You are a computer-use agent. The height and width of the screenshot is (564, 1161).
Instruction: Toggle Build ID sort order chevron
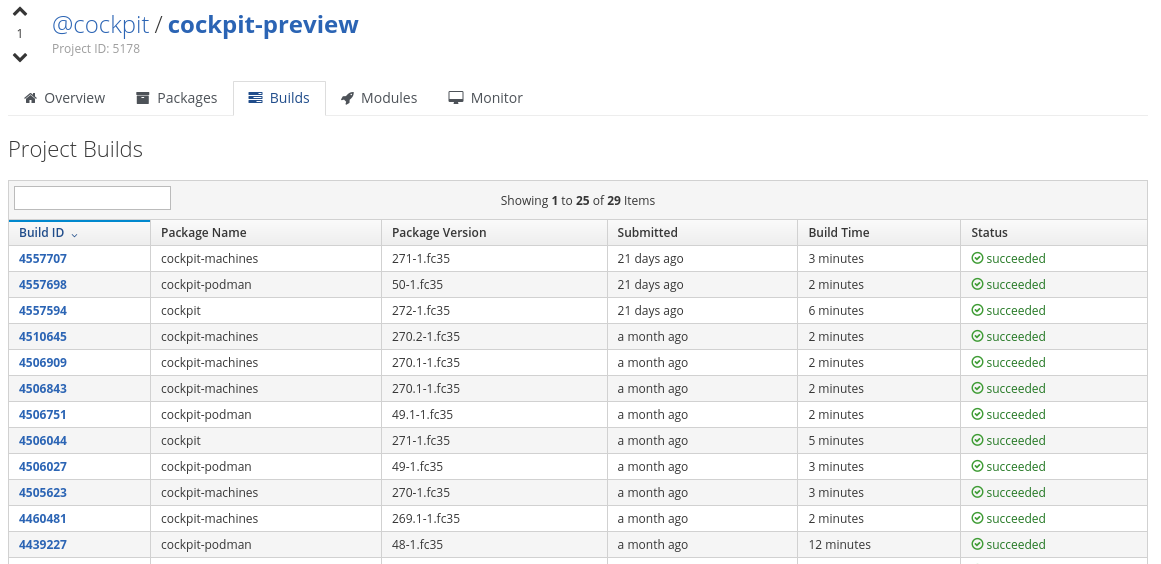click(x=74, y=234)
